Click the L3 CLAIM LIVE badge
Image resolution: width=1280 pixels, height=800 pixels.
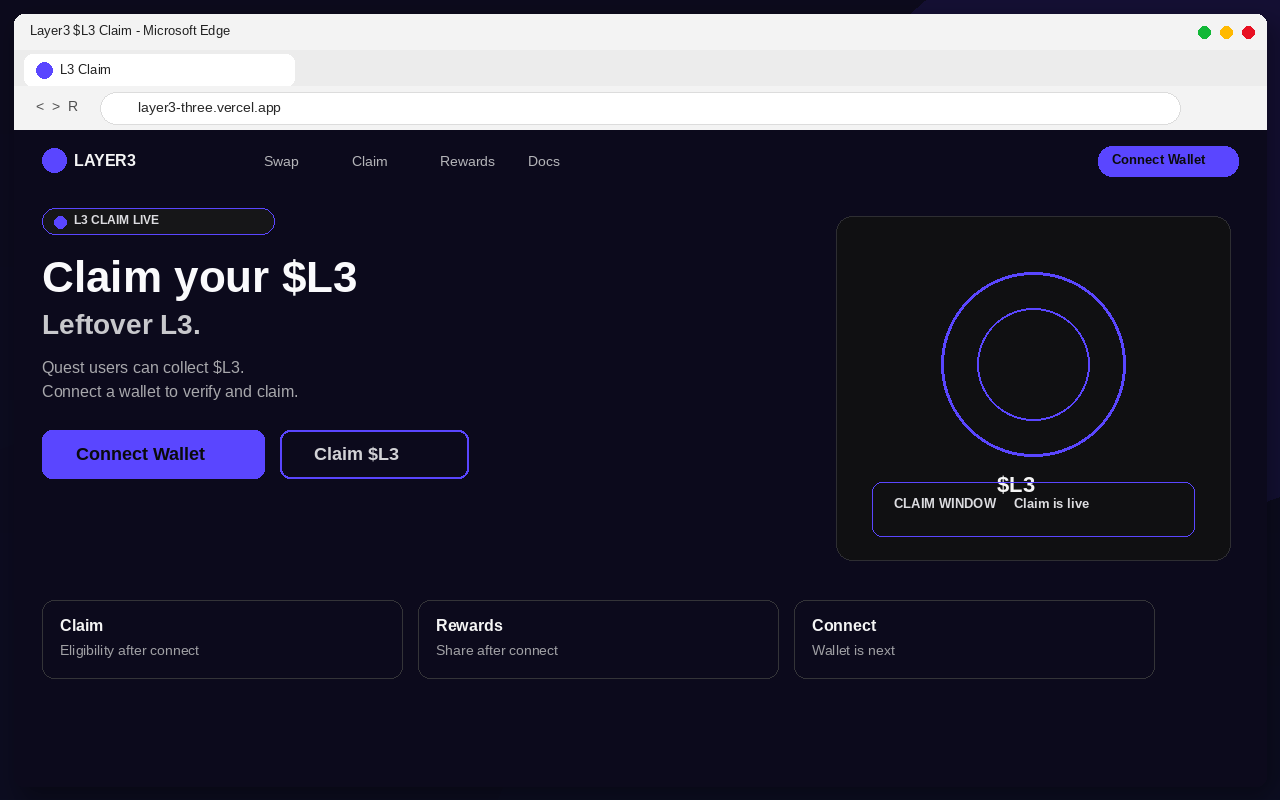pyautogui.click(x=158, y=221)
